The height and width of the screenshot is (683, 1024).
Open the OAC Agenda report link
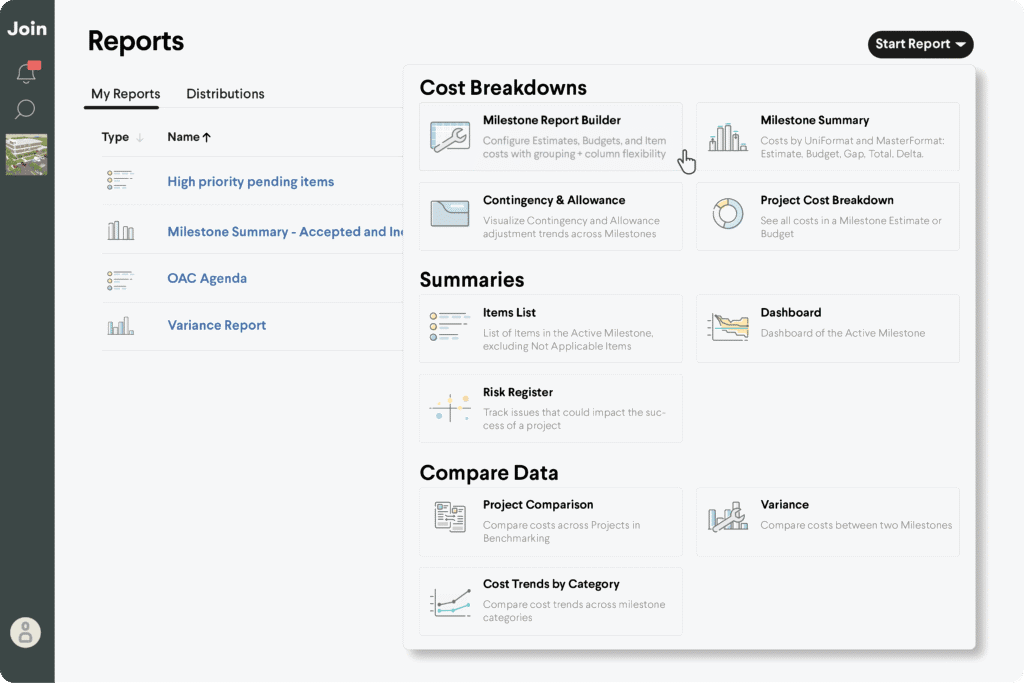click(x=207, y=278)
